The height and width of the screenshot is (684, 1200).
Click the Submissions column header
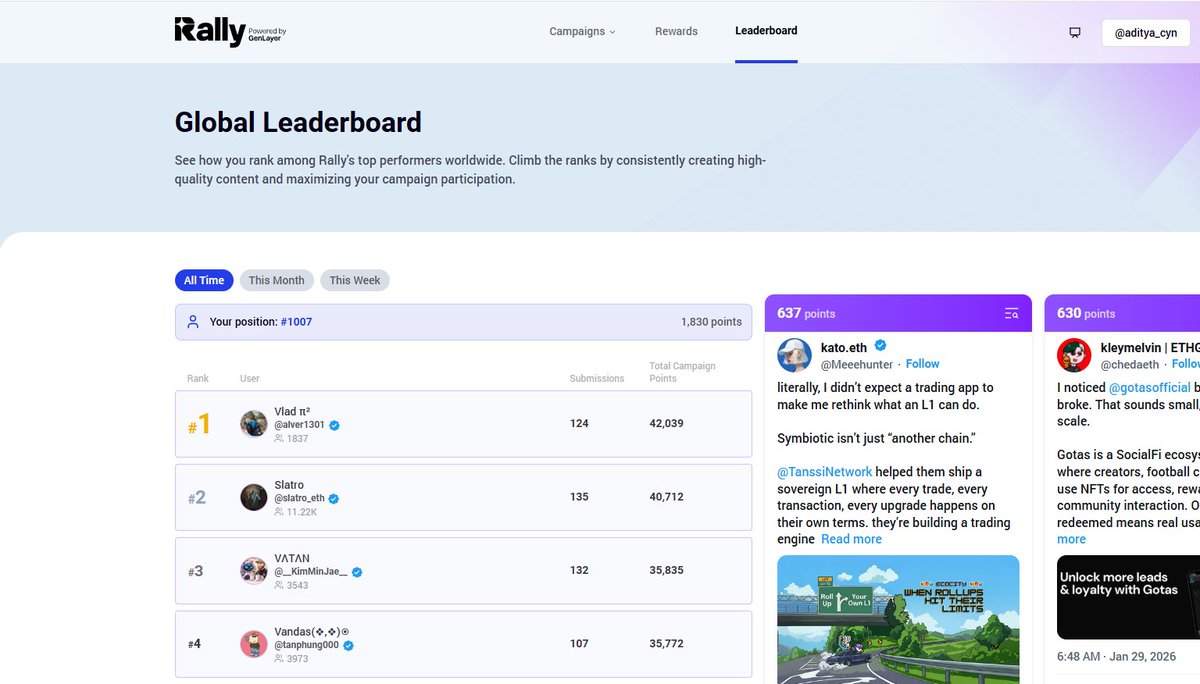coord(597,379)
